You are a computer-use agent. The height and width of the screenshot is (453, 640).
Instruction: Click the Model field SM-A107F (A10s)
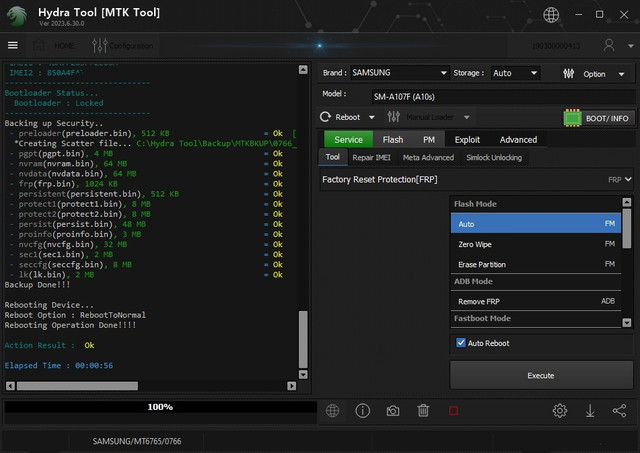tap(503, 97)
